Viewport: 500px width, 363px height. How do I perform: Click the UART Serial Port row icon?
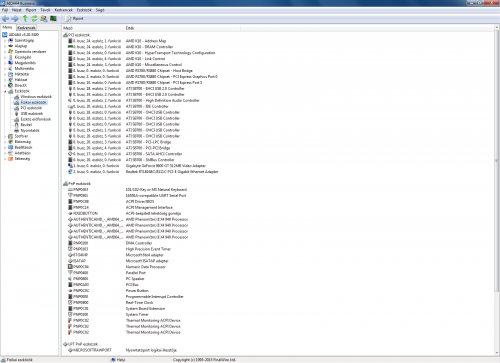pyautogui.click(x=70, y=196)
